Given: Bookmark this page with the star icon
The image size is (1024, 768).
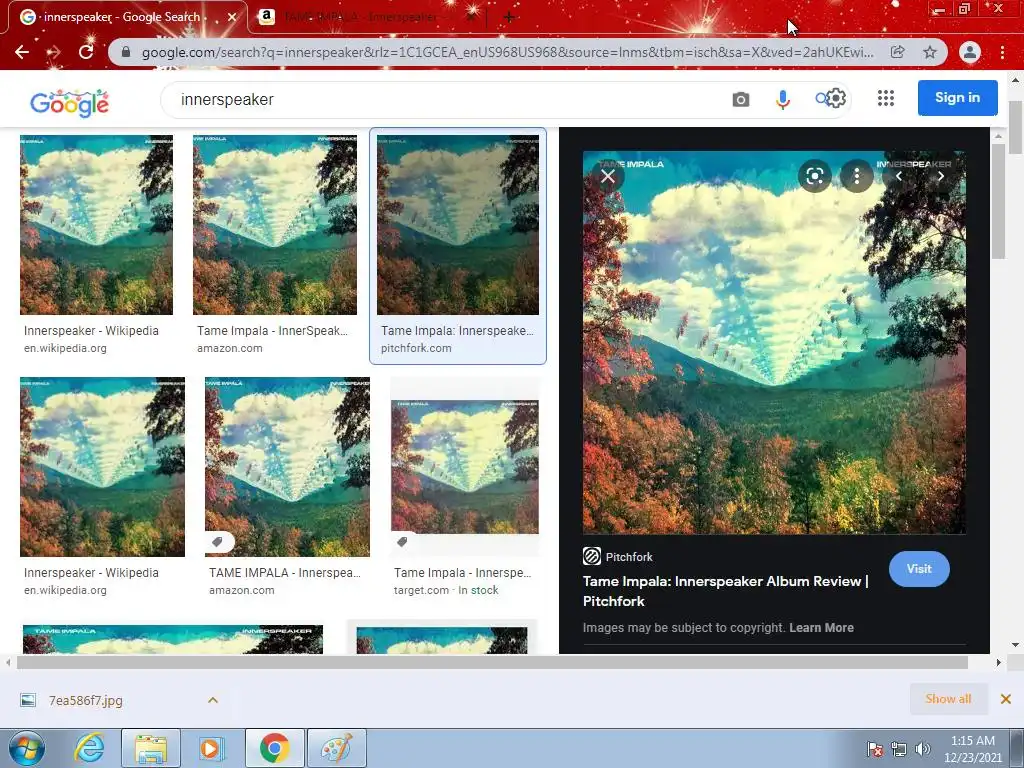Looking at the screenshot, I should pos(930,52).
